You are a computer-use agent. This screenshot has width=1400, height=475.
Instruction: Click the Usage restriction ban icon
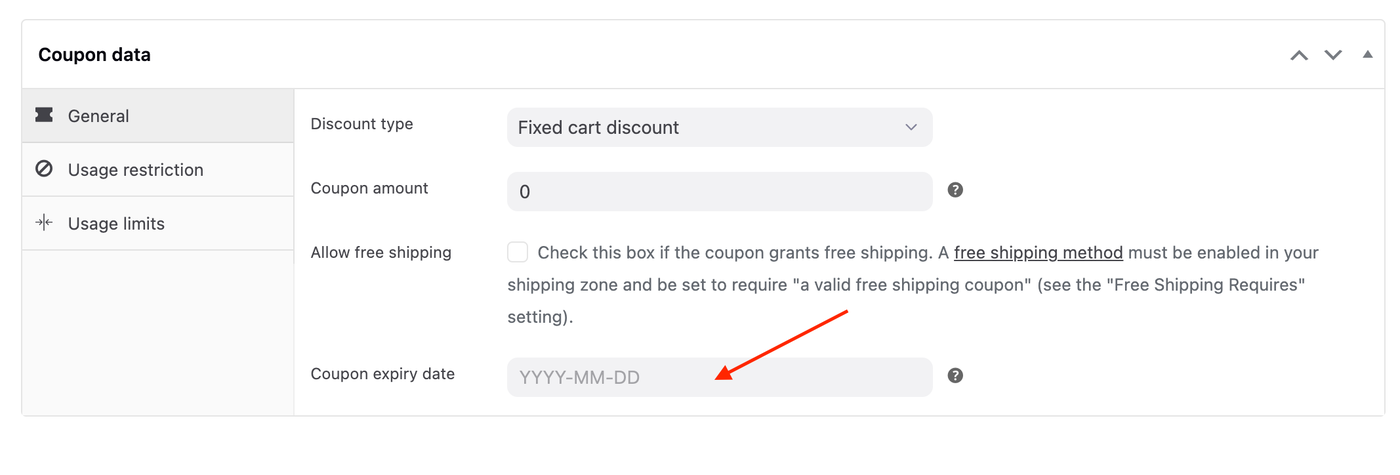[44, 170]
